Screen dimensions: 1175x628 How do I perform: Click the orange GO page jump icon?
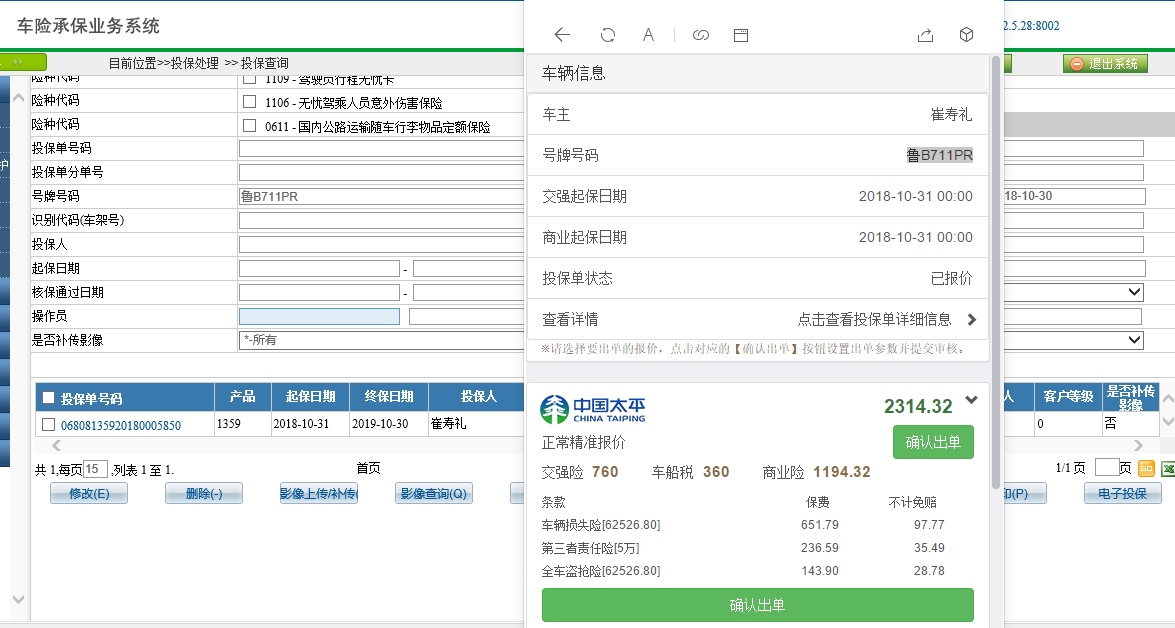[x=1146, y=468]
